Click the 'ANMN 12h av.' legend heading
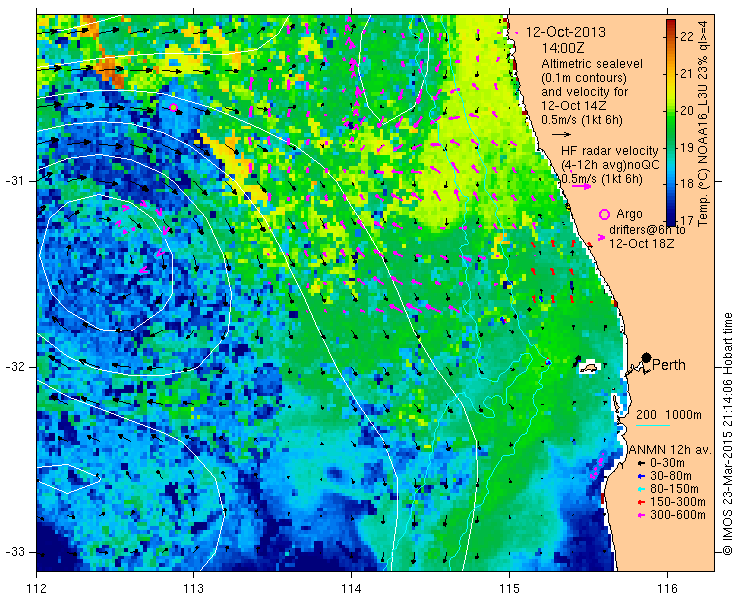This screenshot has width=740, height=600. point(671,450)
